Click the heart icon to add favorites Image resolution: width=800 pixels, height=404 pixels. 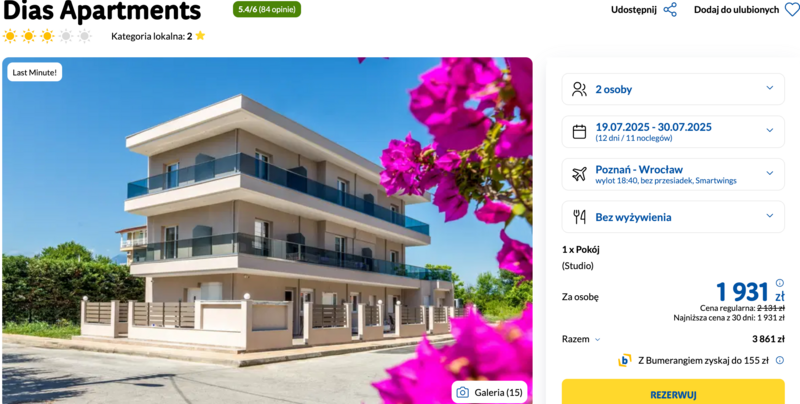792,10
